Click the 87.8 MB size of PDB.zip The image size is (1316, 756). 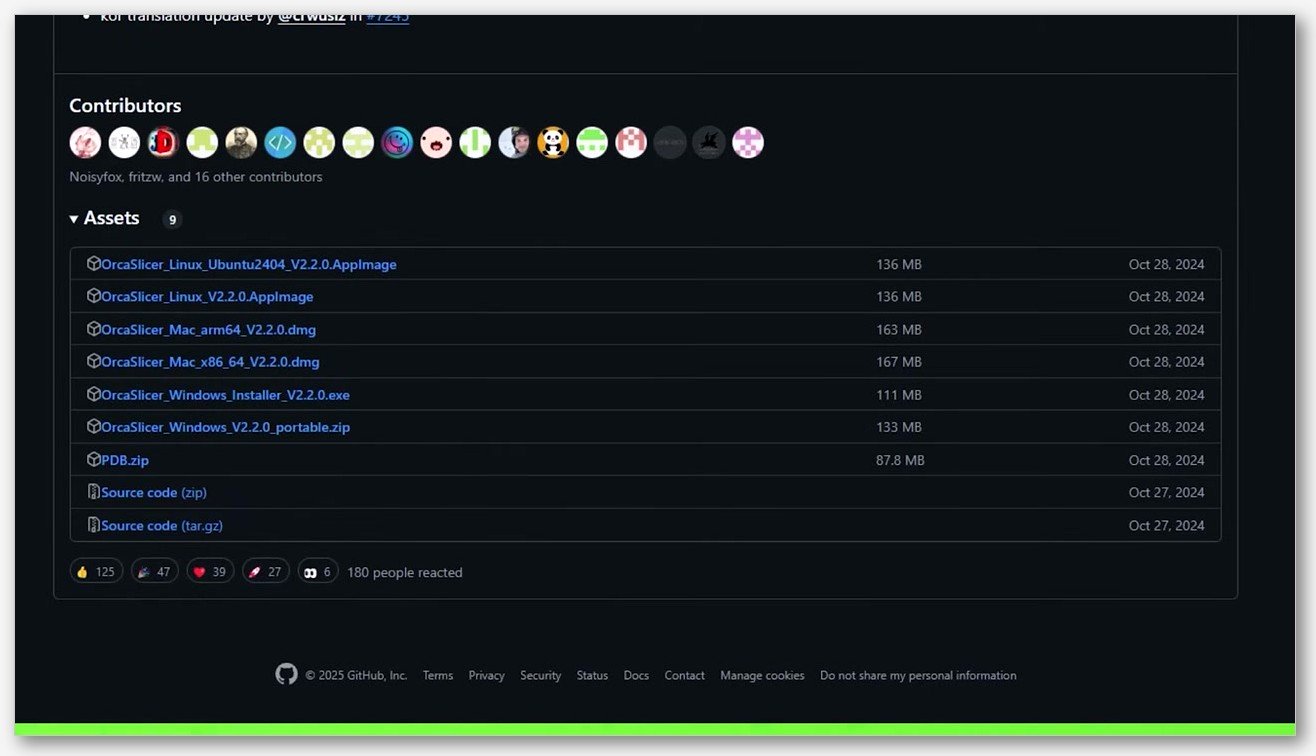pos(900,460)
